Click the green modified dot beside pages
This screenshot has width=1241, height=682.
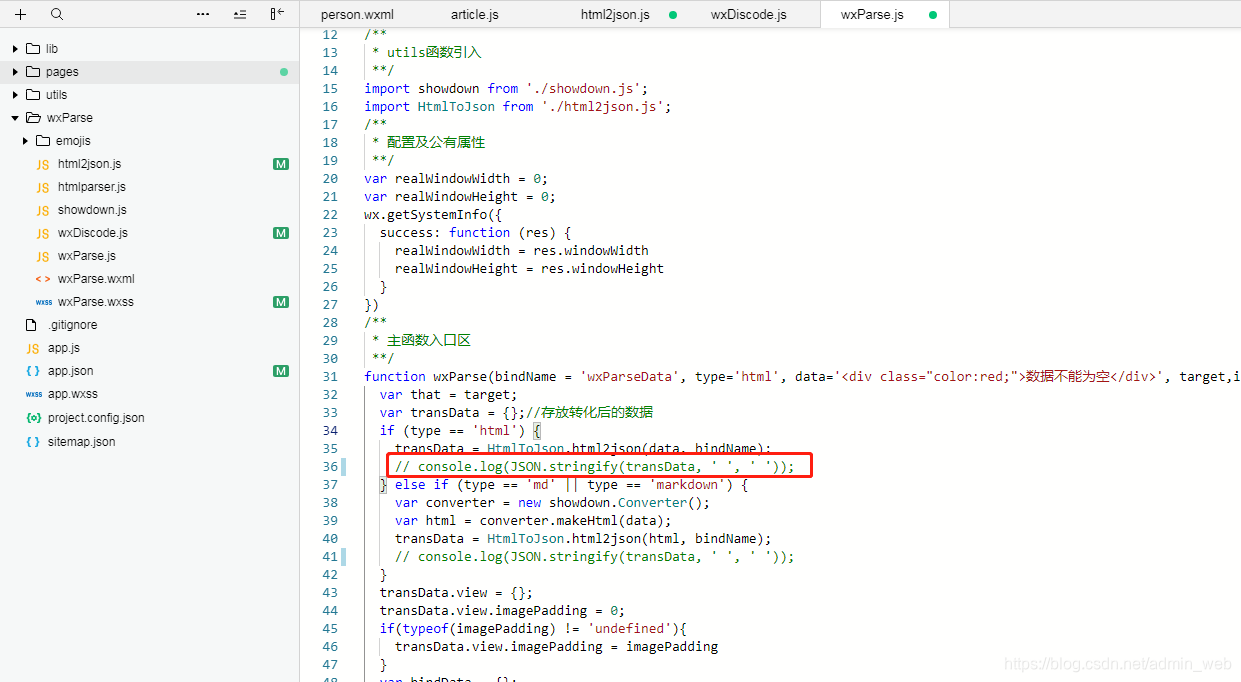pos(284,72)
